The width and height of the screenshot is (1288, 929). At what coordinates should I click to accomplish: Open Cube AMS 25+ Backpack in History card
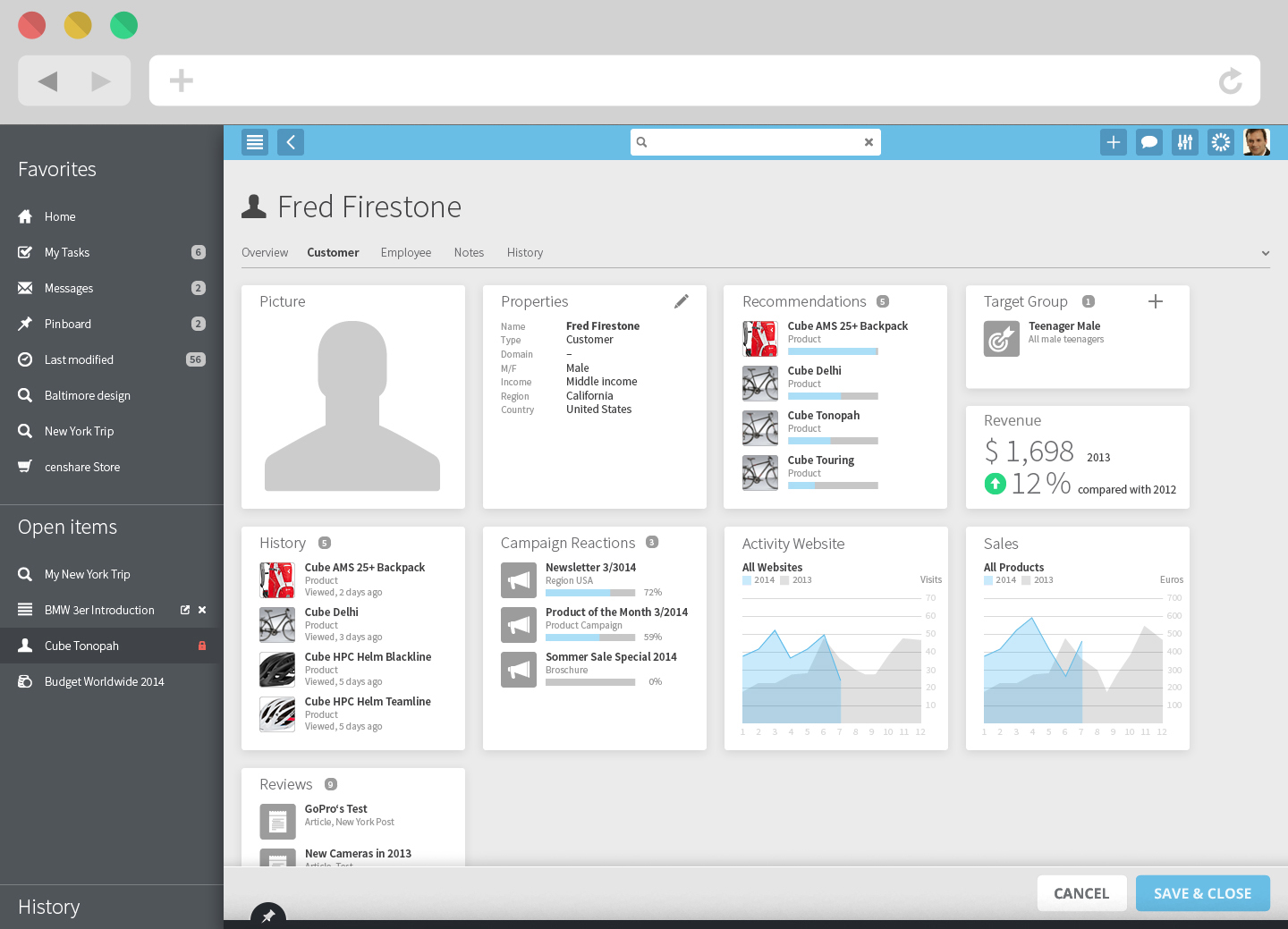[364, 568]
